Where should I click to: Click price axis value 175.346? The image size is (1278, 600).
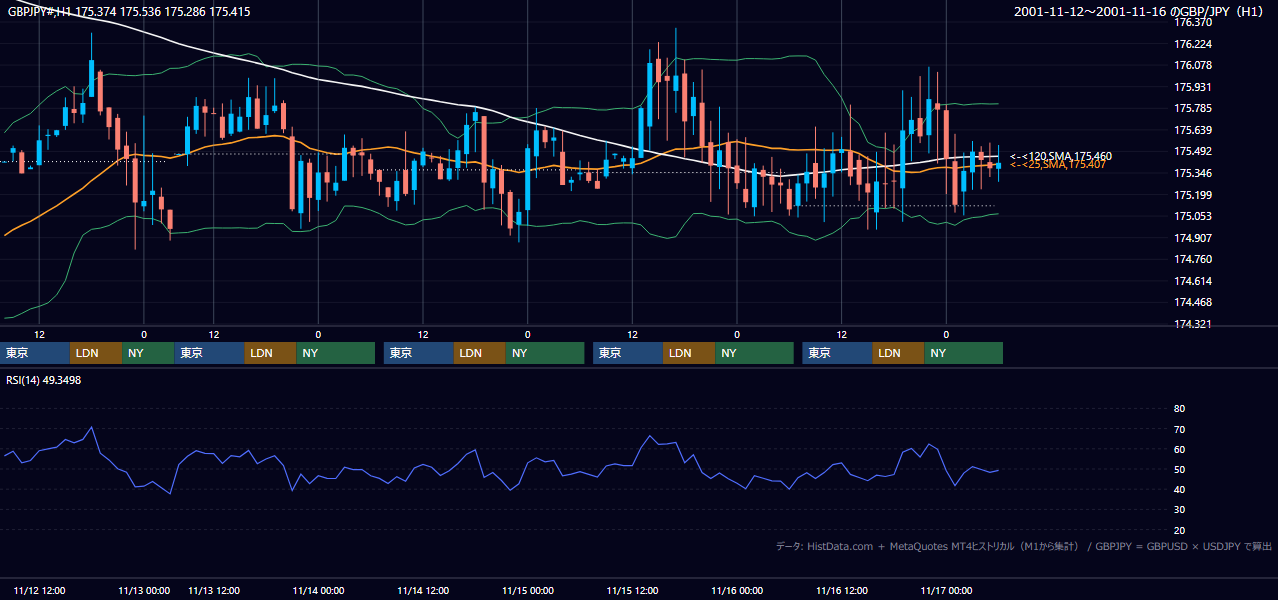(1193, 173)
